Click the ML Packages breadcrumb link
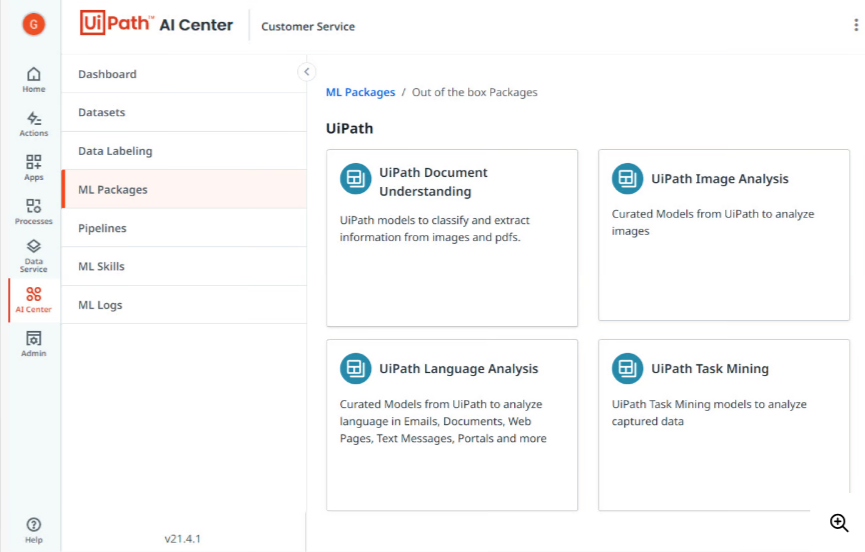The height and width of the screenshot is (552, 865). pyautogui.click(x=360, y=92)
